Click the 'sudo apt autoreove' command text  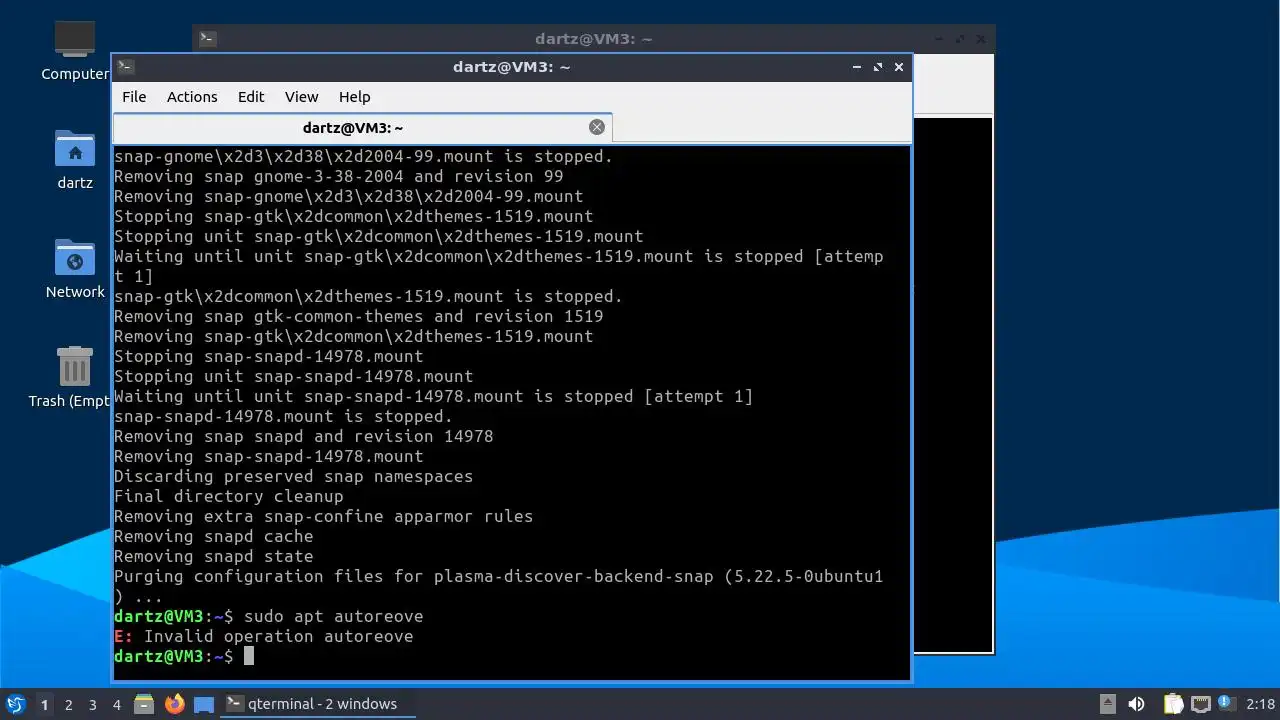333,616
